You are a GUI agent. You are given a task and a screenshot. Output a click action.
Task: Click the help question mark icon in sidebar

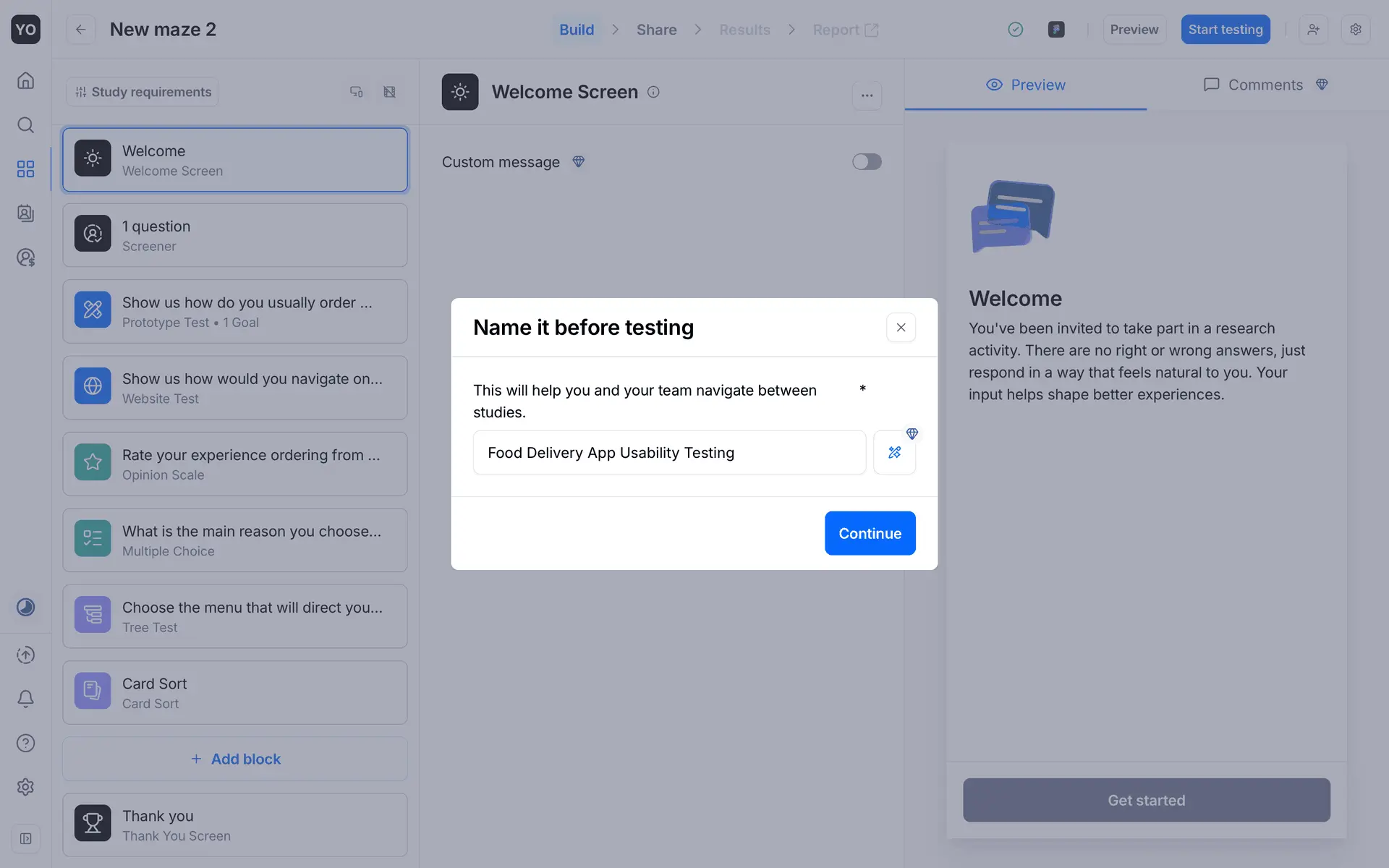tap(25, 743)
